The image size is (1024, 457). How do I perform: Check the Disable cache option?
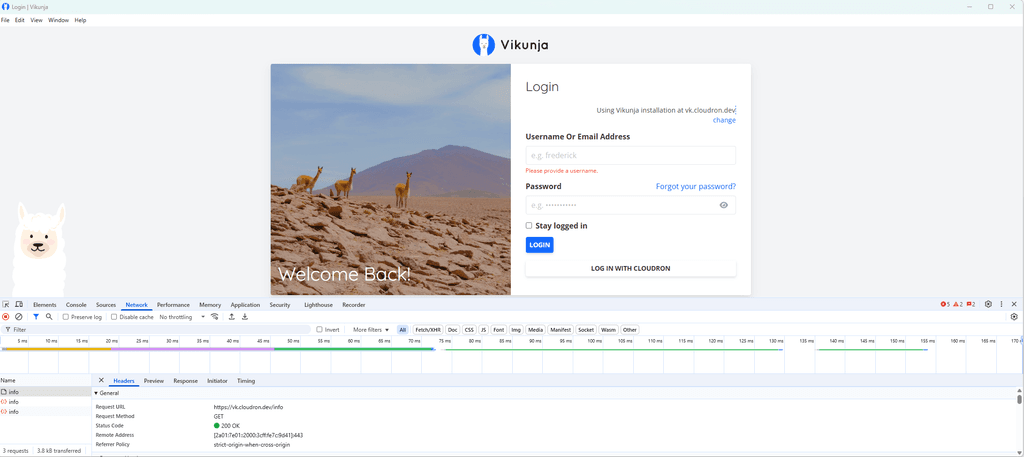(114, 317)
